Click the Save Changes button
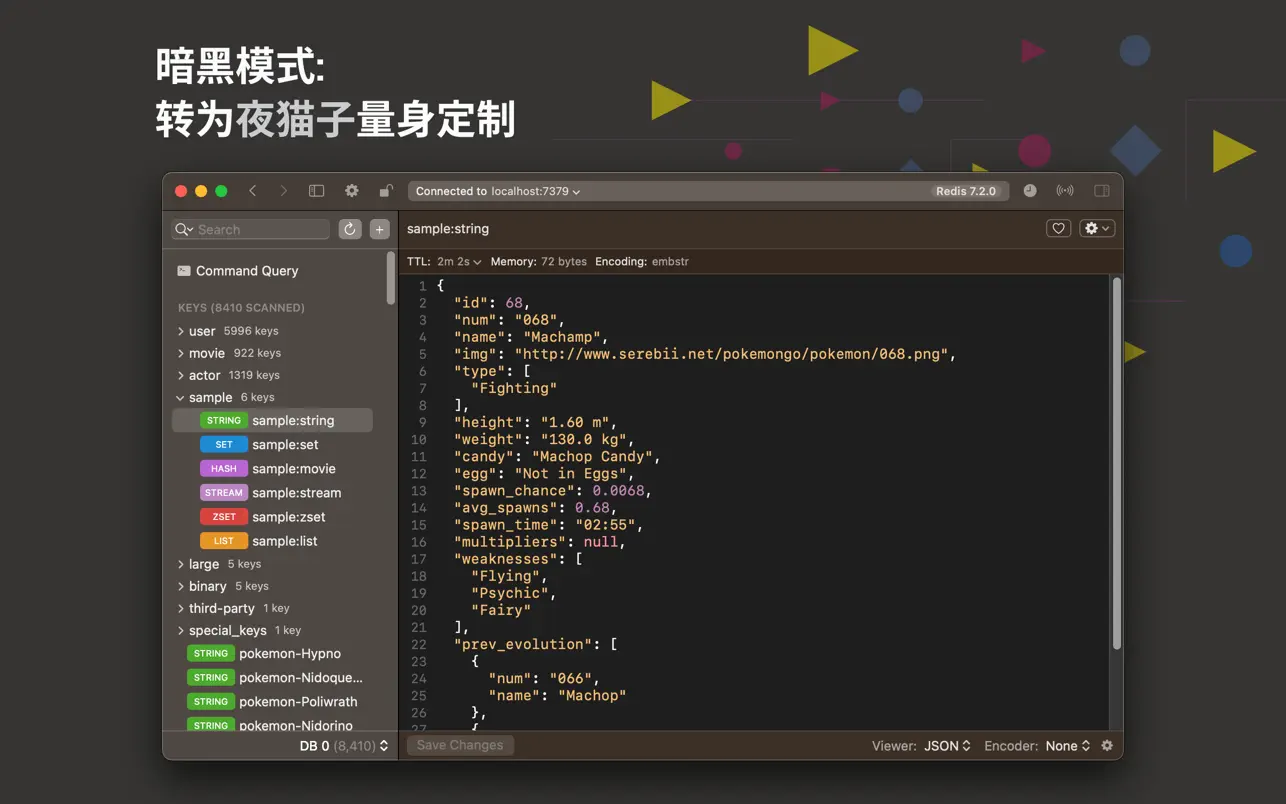 [x=460, y=745]
